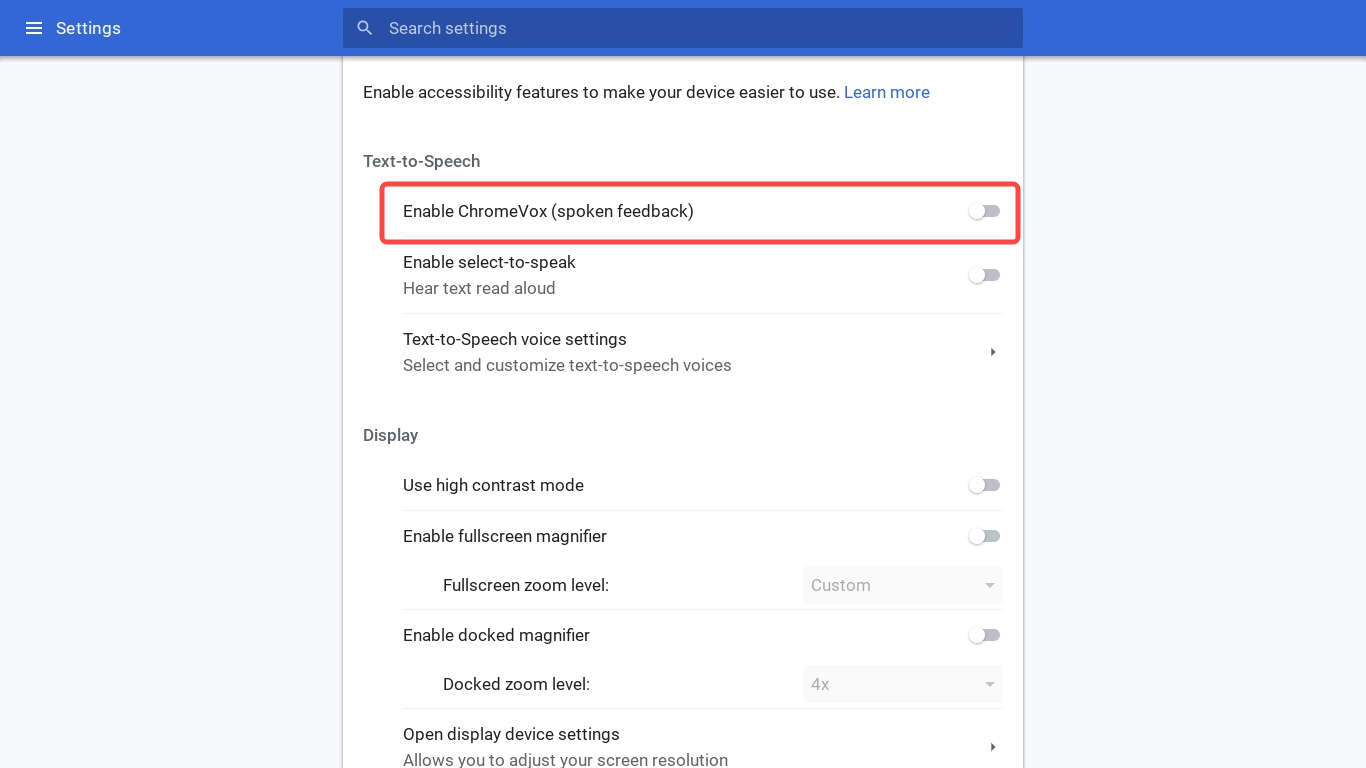
Task: Enable the docked magnifier
Action: [x=984, y=635]
